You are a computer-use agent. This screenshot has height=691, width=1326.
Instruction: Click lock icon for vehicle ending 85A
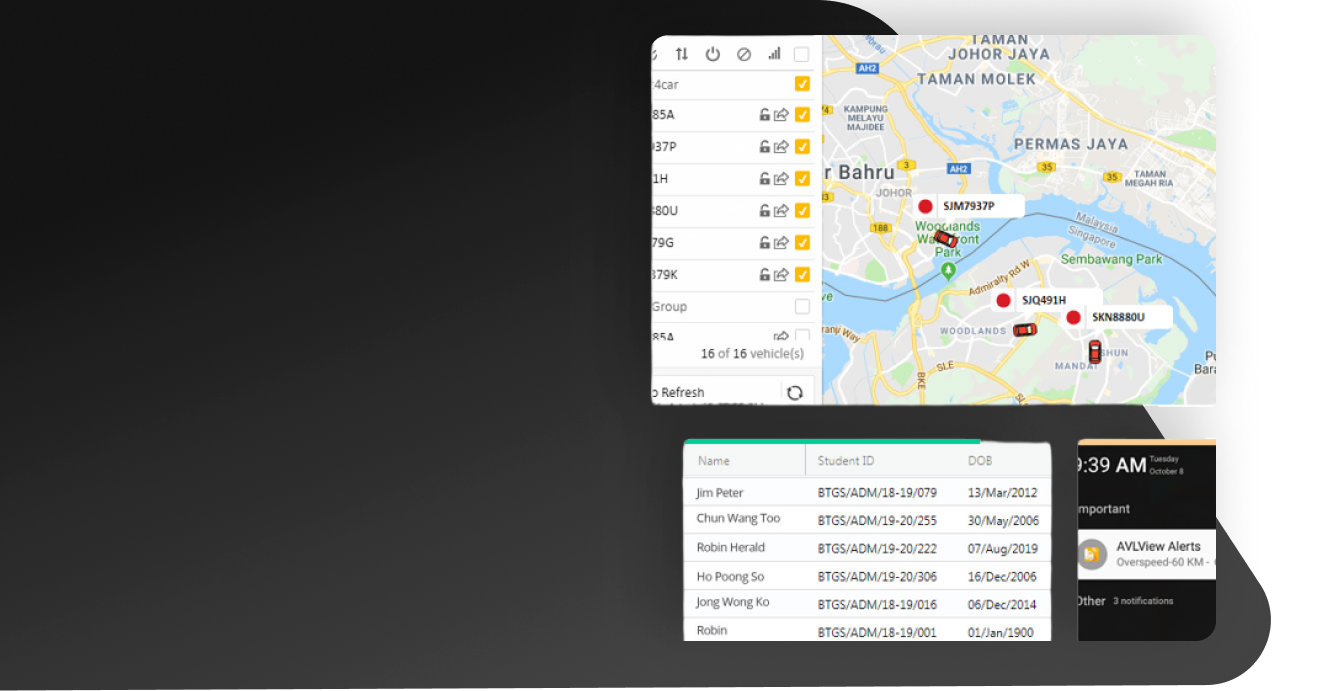(764, 115)
